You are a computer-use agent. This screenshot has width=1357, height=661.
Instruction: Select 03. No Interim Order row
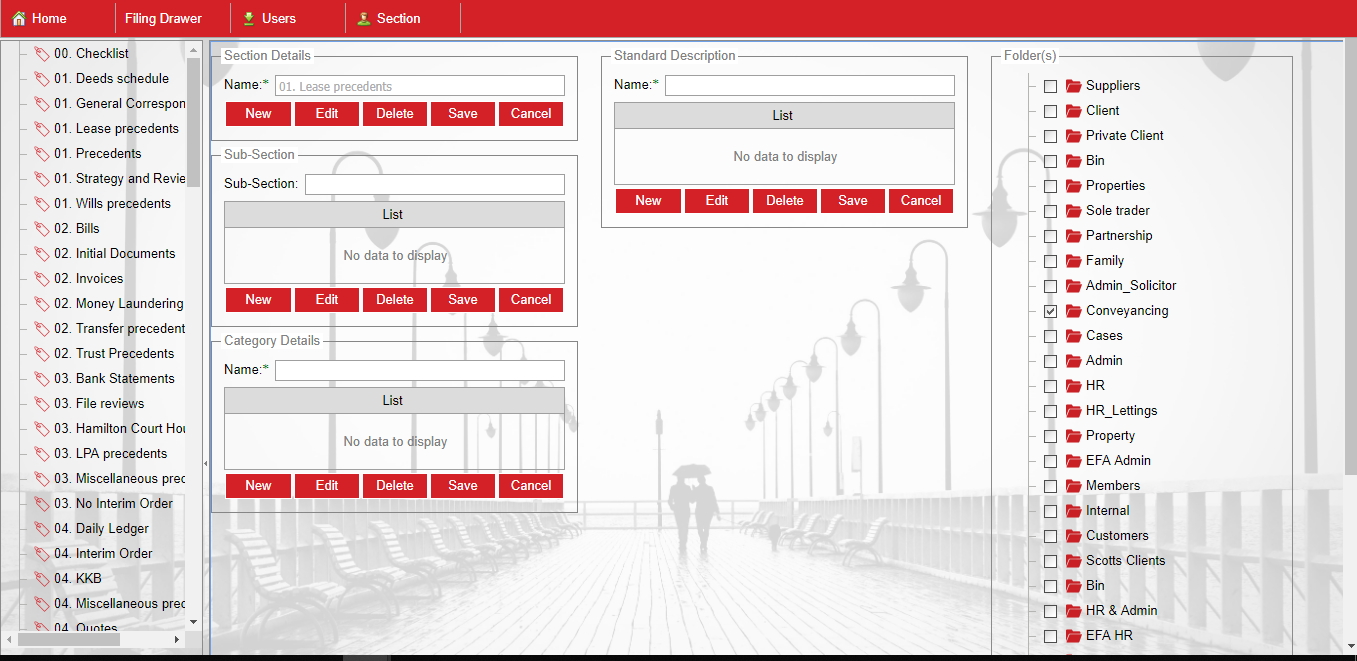pos(113,504)
